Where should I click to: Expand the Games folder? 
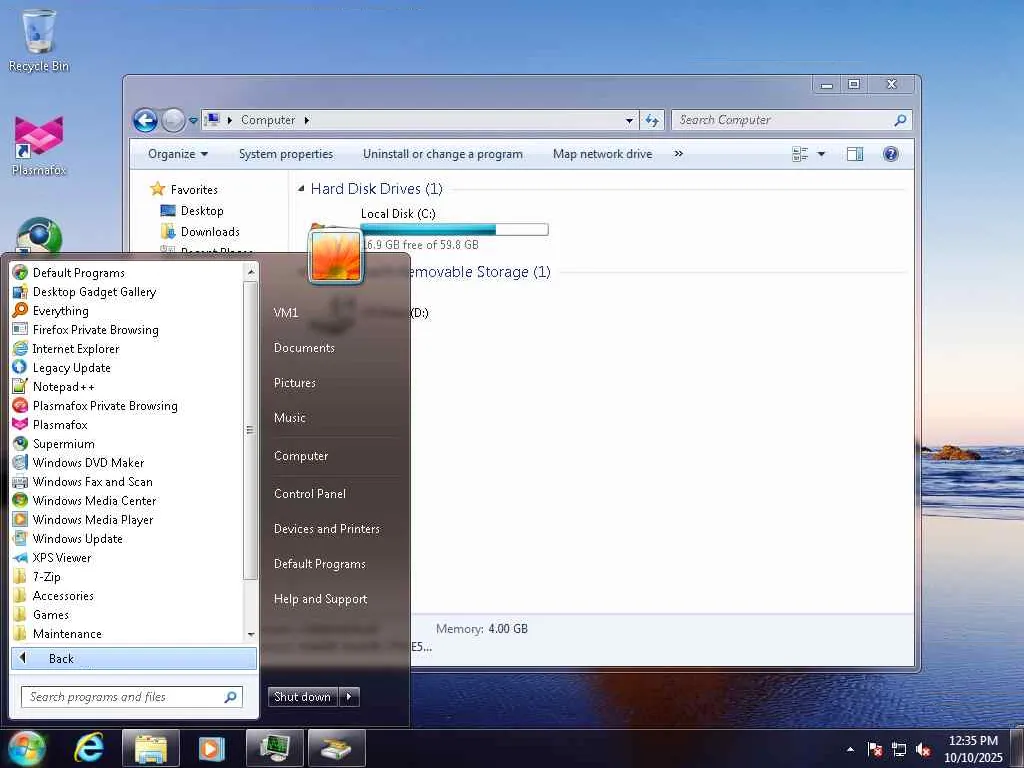pos(41,614)
